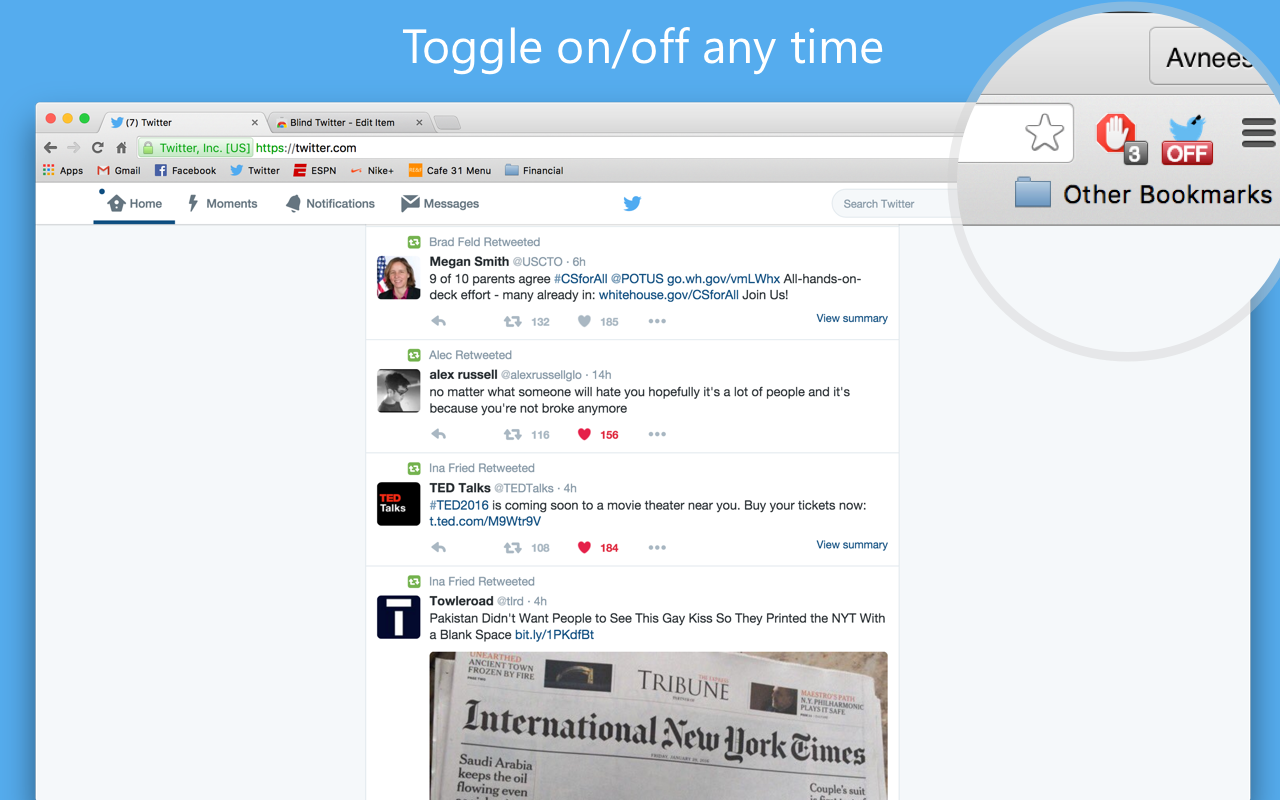
Task: Retweet alex russell's tweet with 116 retweets
Action: click(512, 434)
